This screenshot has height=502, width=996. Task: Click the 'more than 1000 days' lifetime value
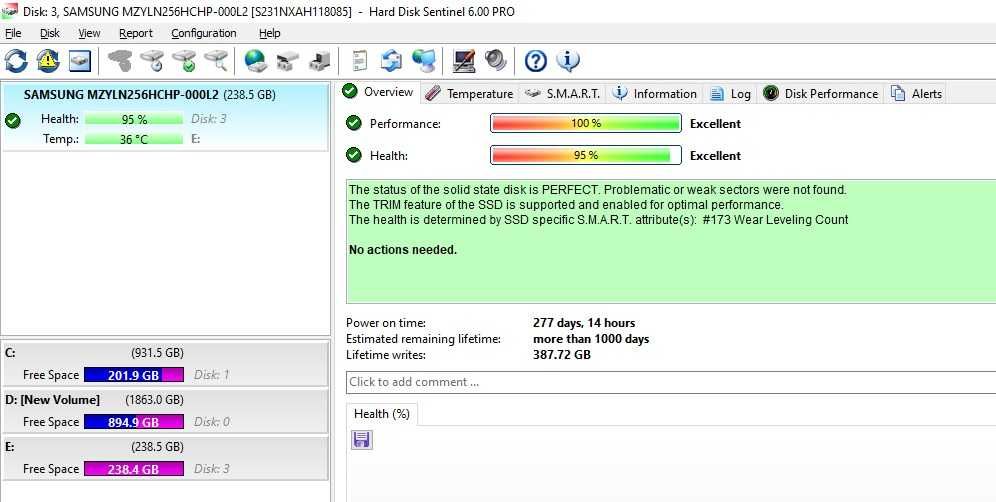[x=591, y=339]
